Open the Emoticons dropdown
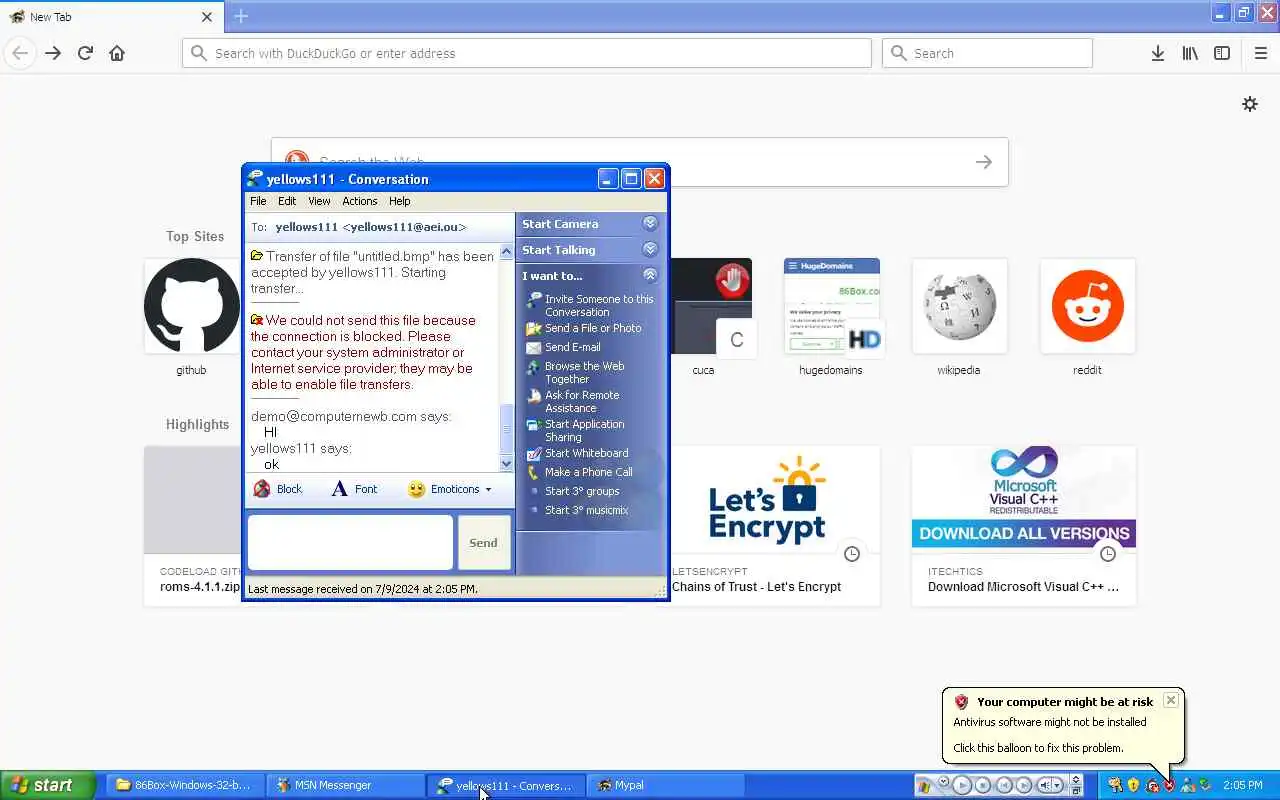Image resolution: width=1280 pixels, height=800 pixels. click(450, 489)
